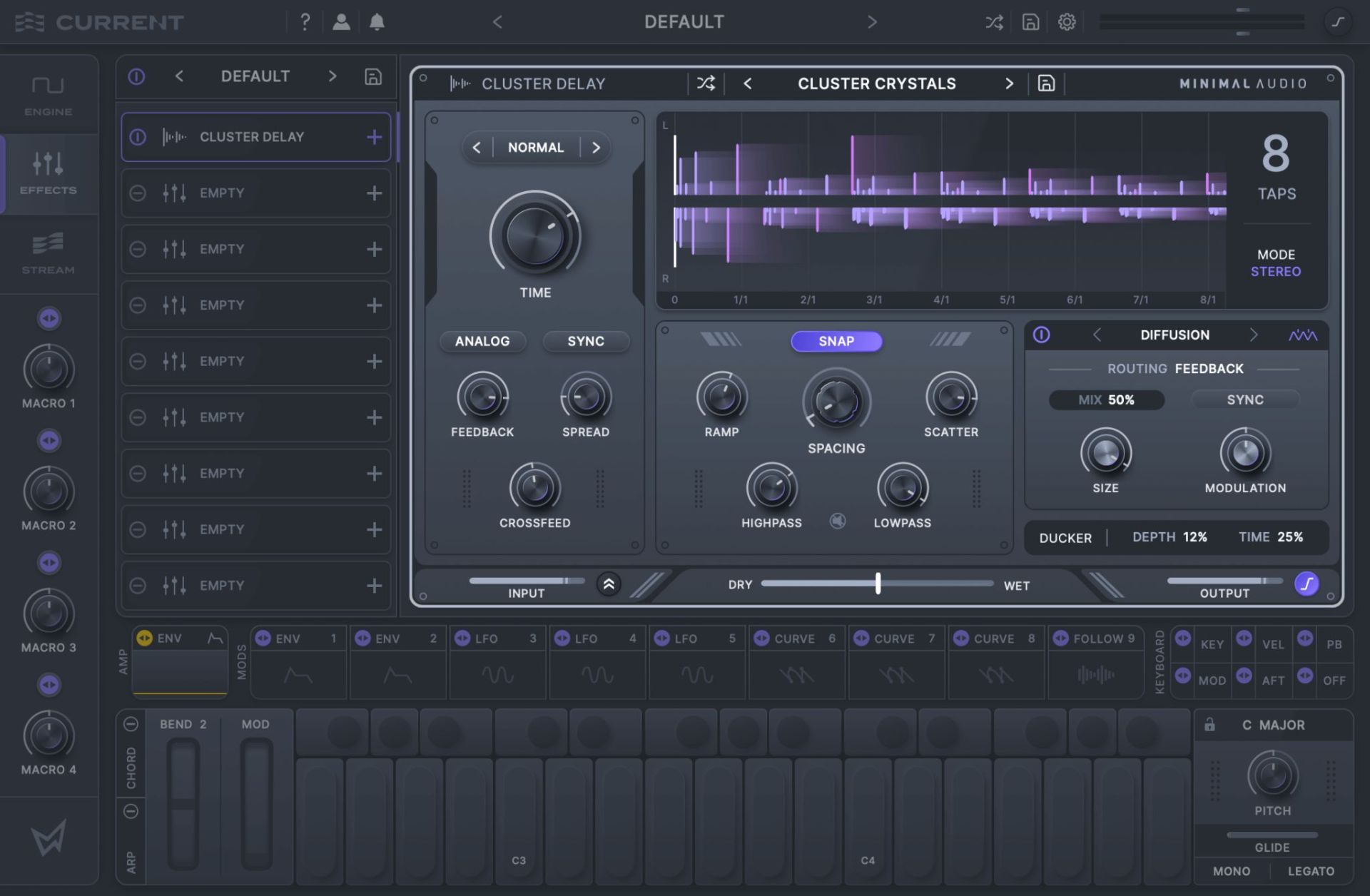Go to next Cluster Delay preset
Image resolution: width=1370 pixels, height=896 pixels.
click(1009, 83)
